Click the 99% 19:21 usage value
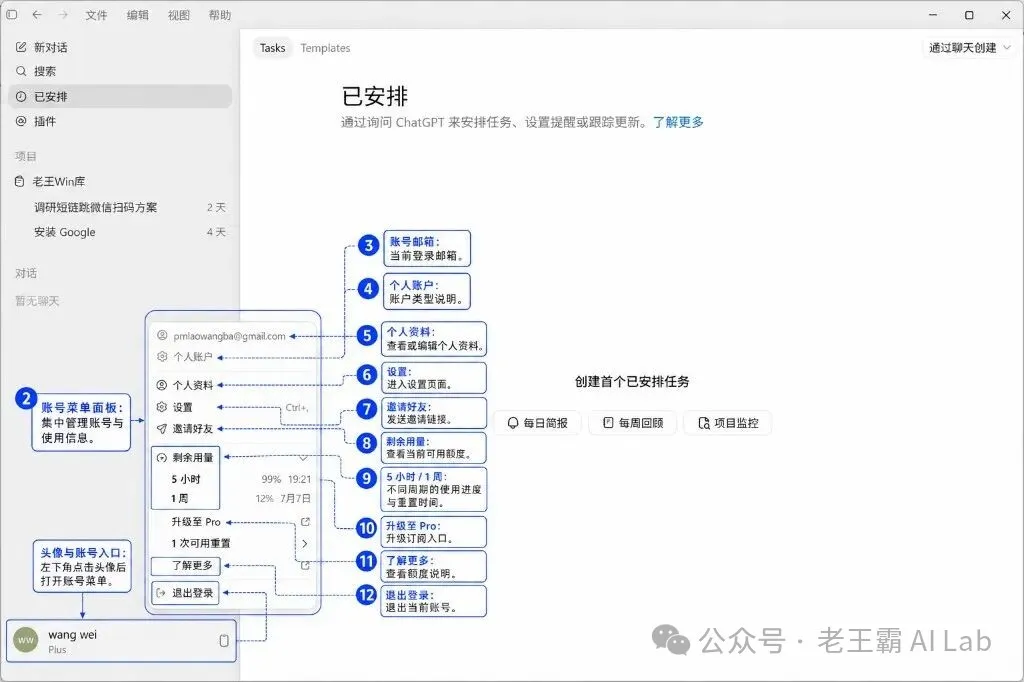 [x=286, y=479]
